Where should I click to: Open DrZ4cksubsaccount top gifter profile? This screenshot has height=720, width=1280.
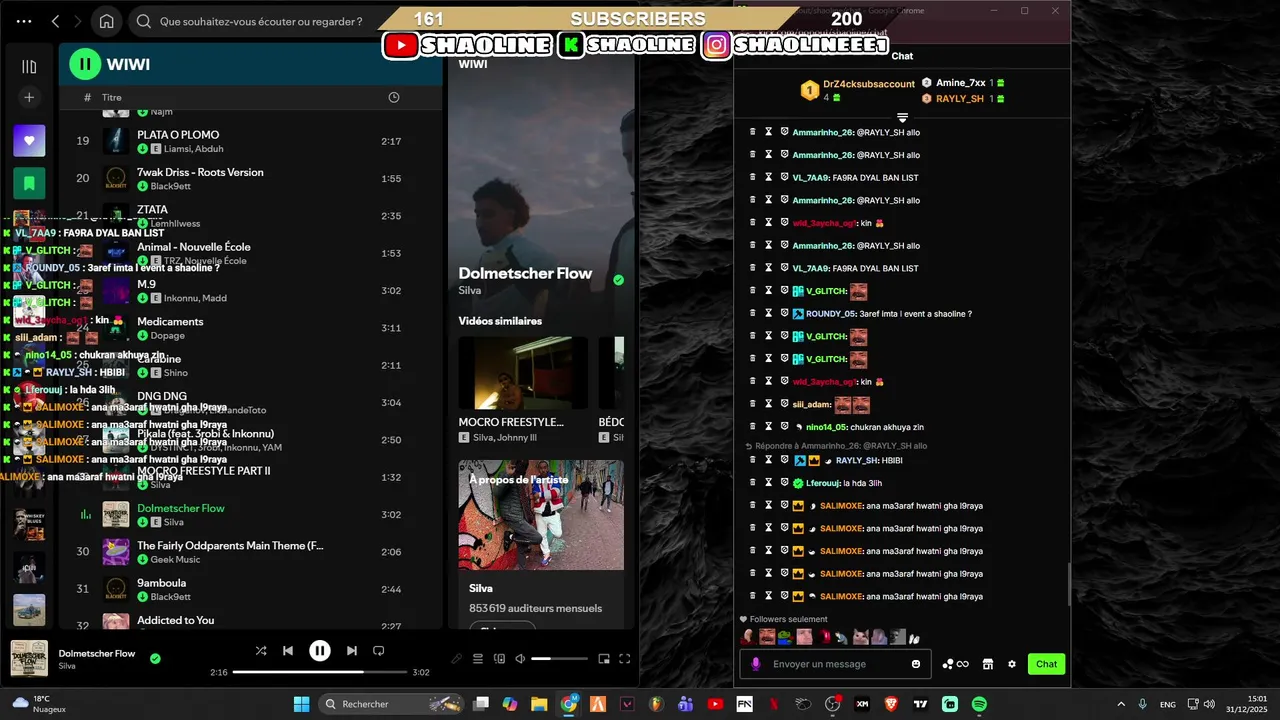[x=869, y=84]
